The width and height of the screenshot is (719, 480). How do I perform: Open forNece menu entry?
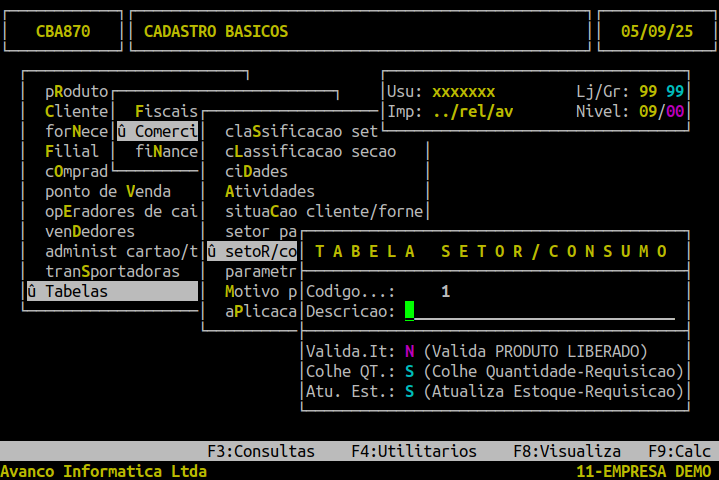(77, 132)
